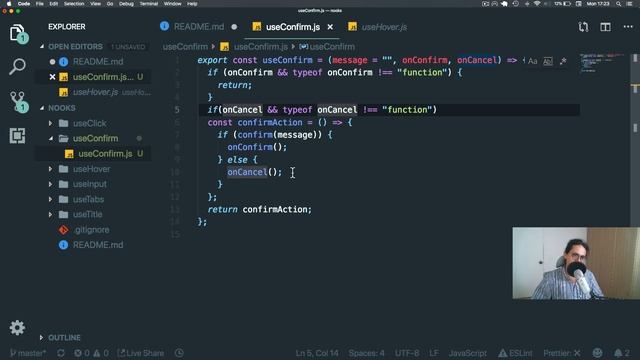The width and height of the screenshot is (640, 360).
Task: Open notifications bell in status bar
Action: coord(622,353)
